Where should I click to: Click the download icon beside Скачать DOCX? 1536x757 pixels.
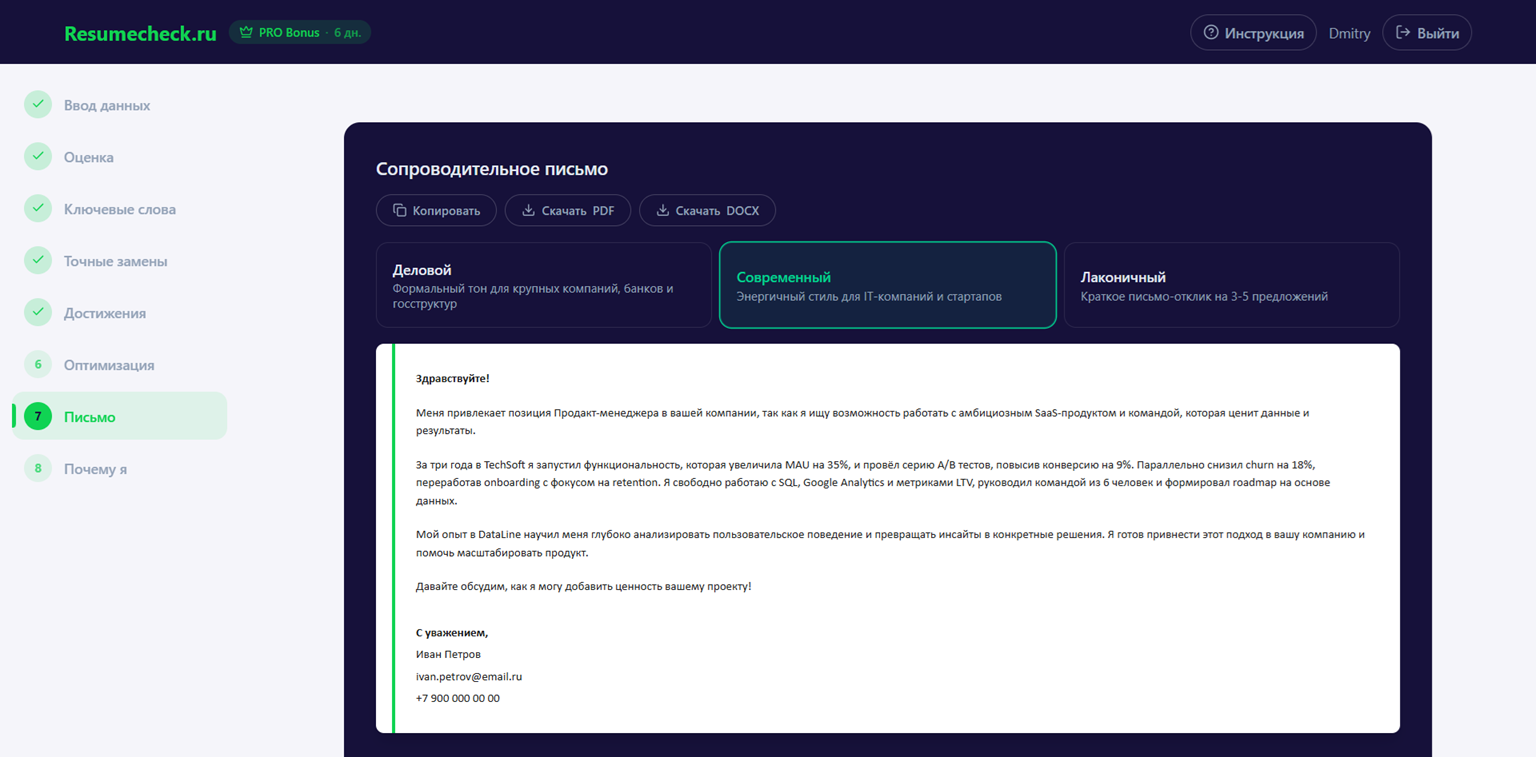pyautogui.click(x=662, y=210)
